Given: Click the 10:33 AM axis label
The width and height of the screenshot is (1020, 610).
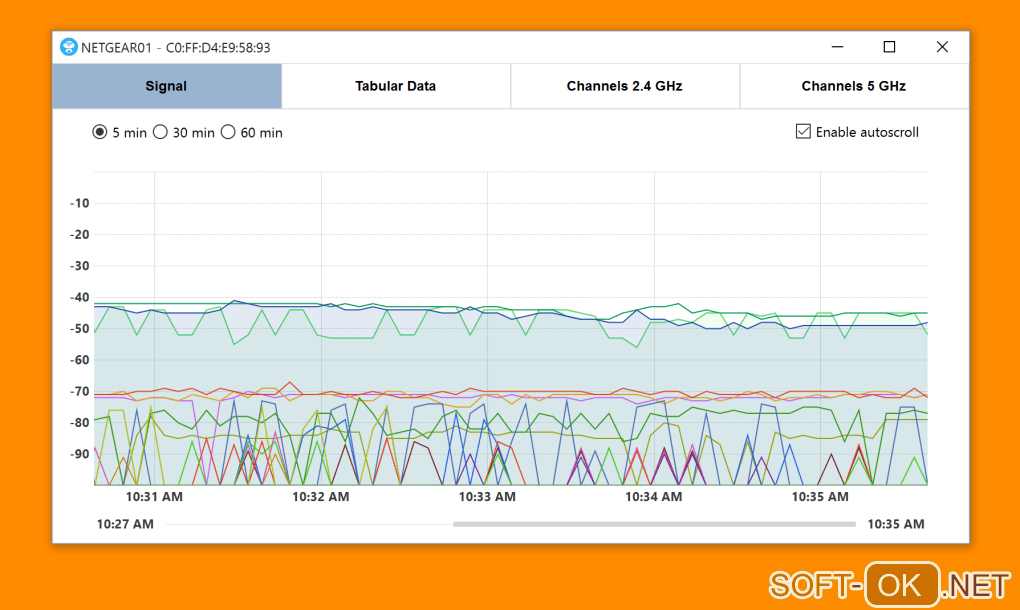Looking at the screenshot, I should [487, 497].
